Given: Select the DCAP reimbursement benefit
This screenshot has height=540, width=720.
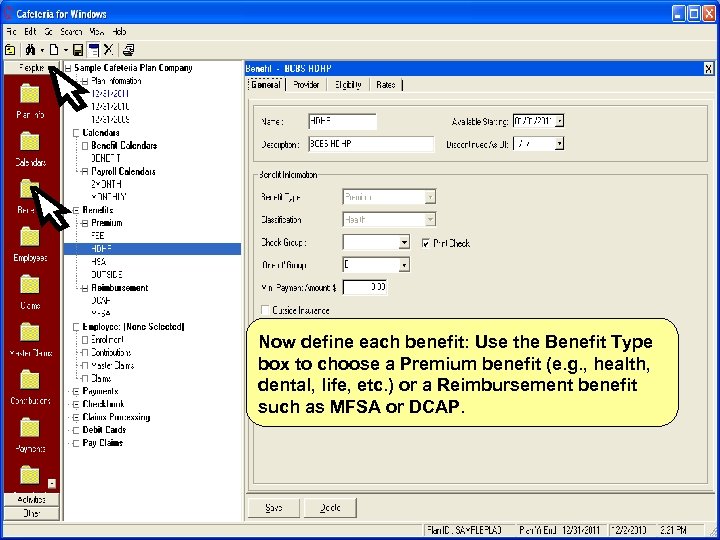Looking at the screenshot, I should [x=101, y=301].
